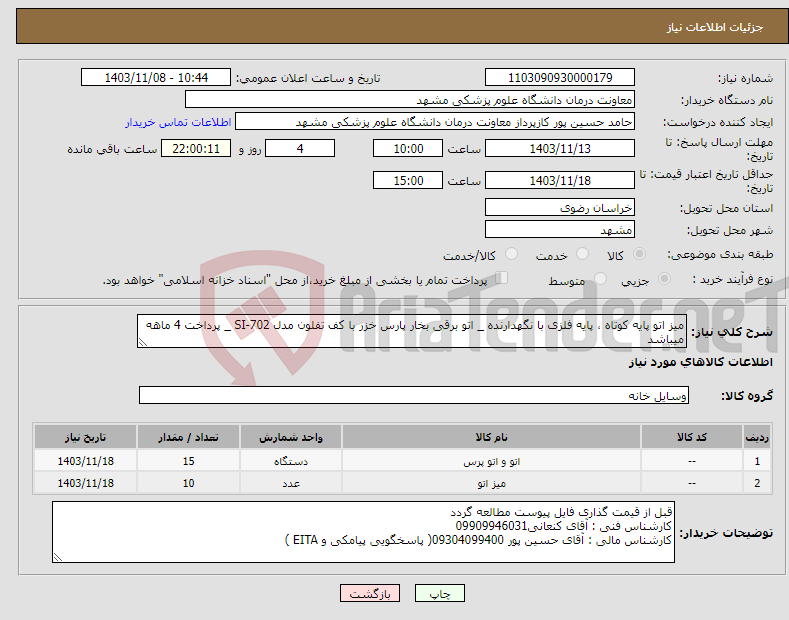Image resolution: width=789 pixels, height=620 pixels.
Task: Click the remaining days field showing 4
Action: pyautogui.click(x=300, y=148)
